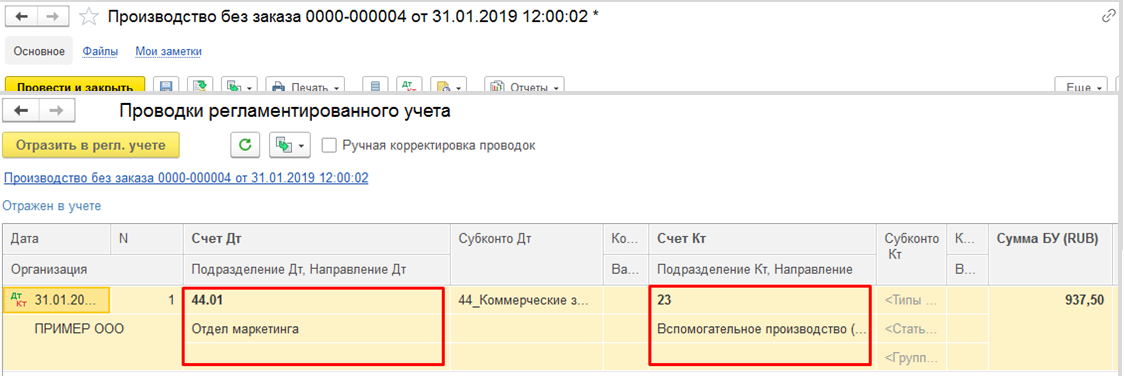
Task: Open create-based-on dropdown beside refresh
Action: [x=290, y=145]
